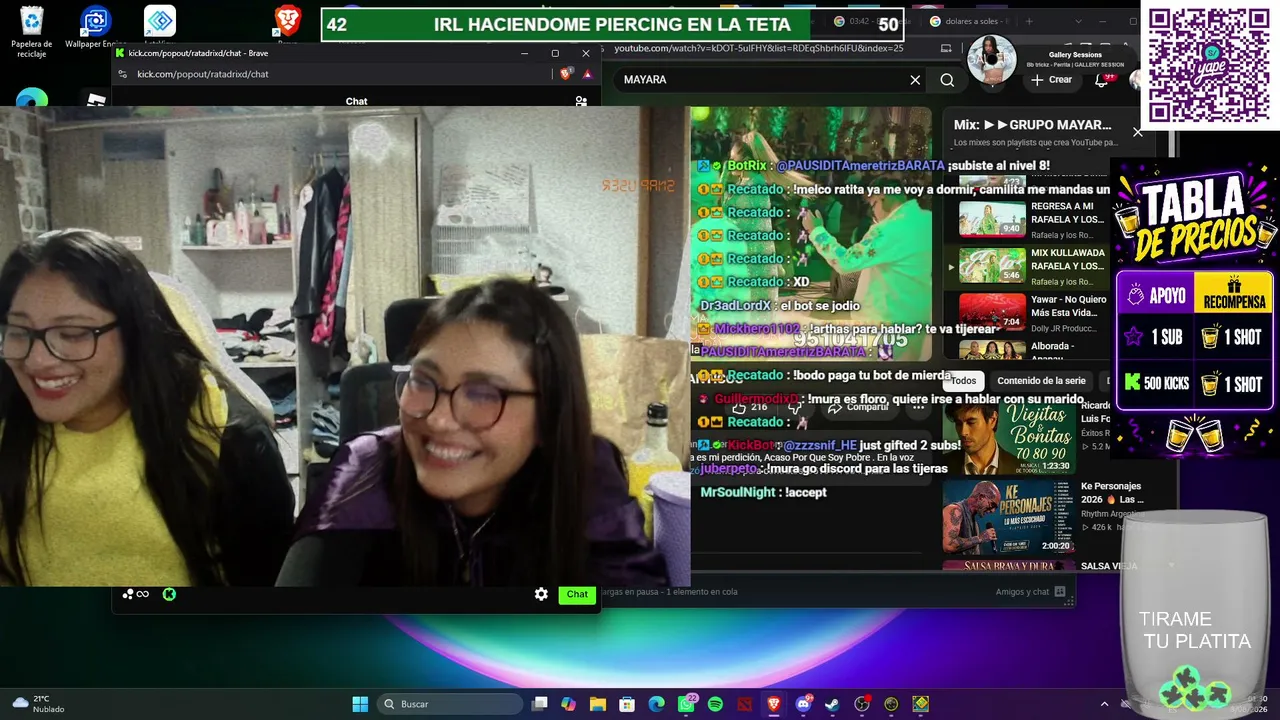
Task: Open the 'Yawar - No Quiero Más Esta Vida' video
Action: tap(1033, 313)
